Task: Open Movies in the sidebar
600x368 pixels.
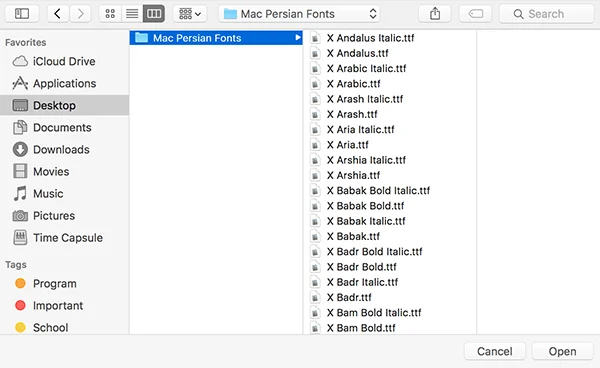Action: (64, 171)
